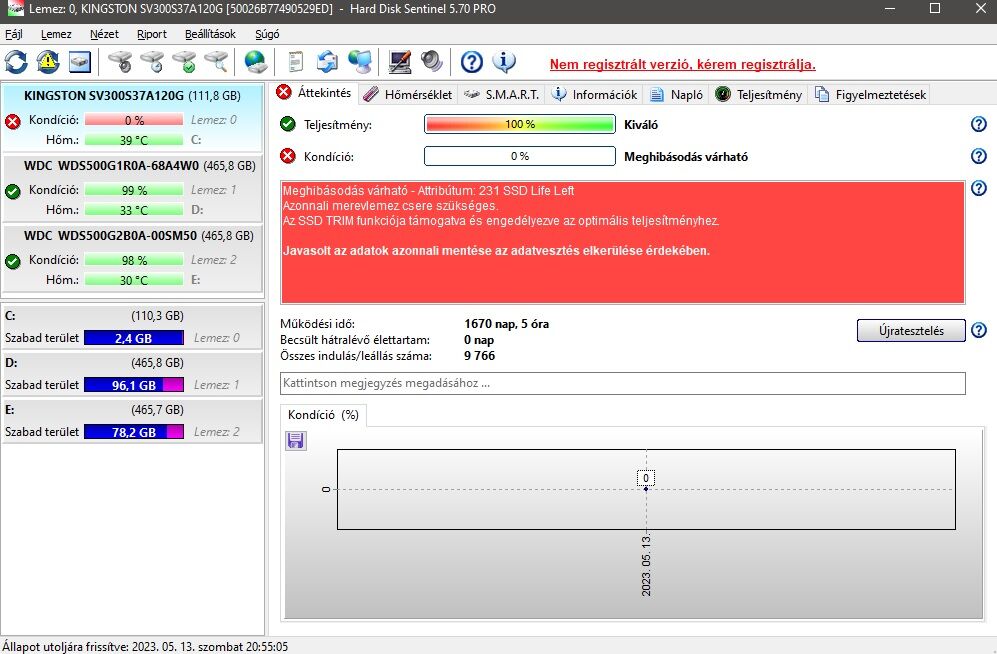
Task: Click the disk with clock icon
Action: click(152, 62)
